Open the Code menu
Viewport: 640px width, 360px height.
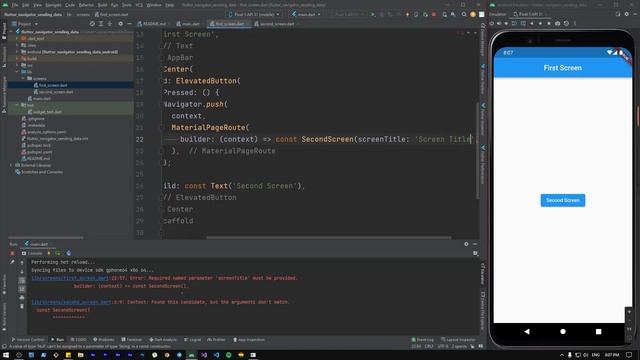70,5
